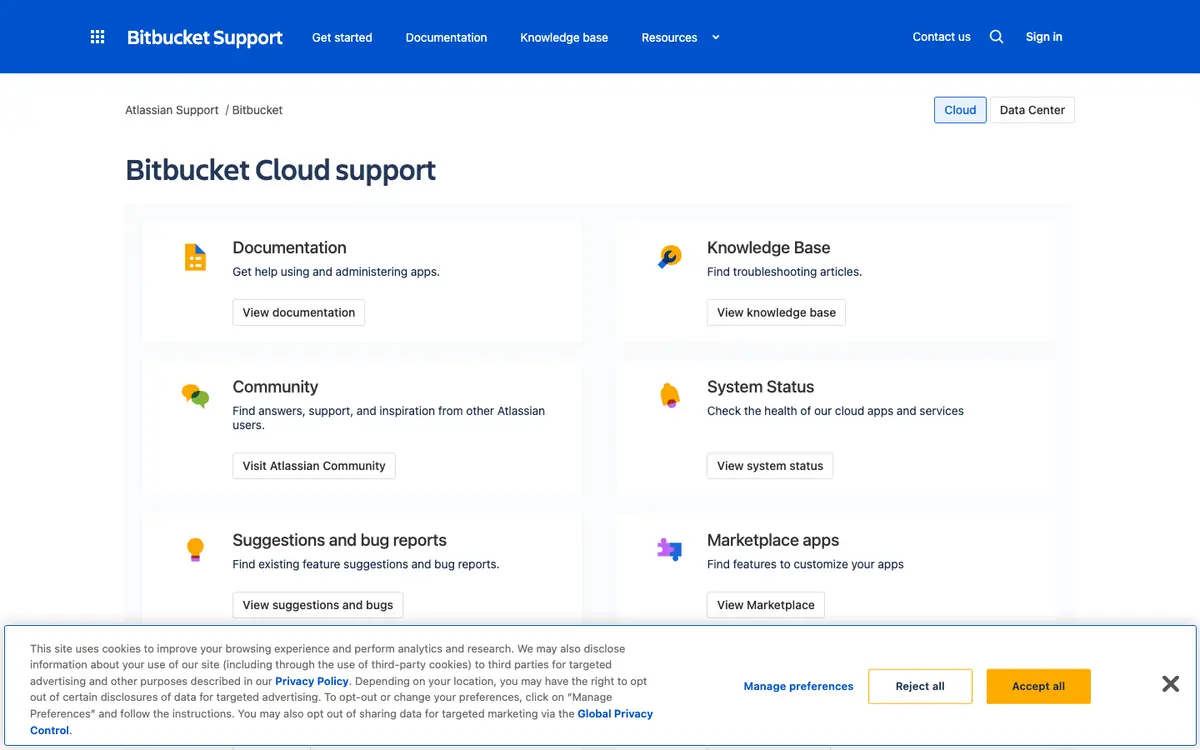Click the Bitbucket Cloud support page title
This screenshot has height=750, width=1200.
point(281,170)
